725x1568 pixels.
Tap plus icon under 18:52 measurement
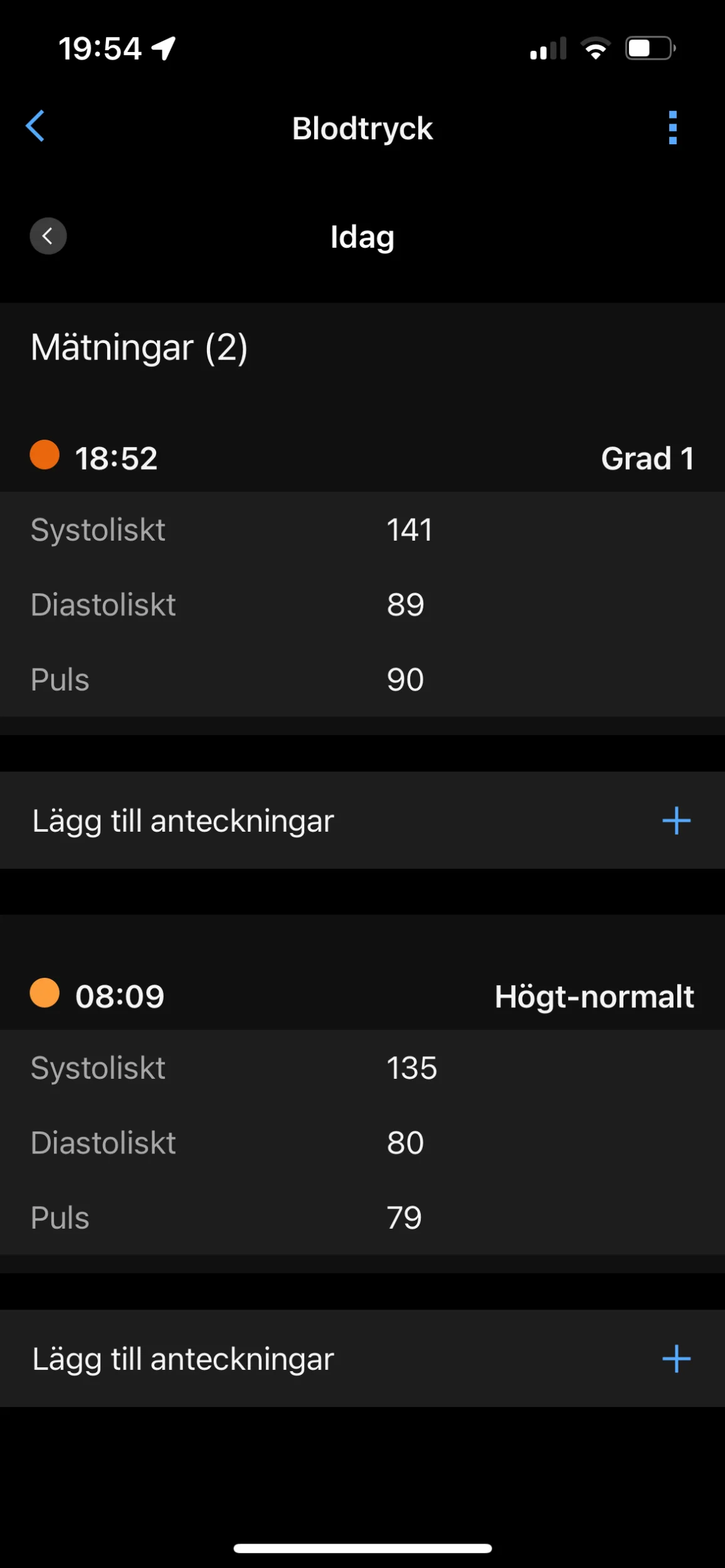point(676,821)
